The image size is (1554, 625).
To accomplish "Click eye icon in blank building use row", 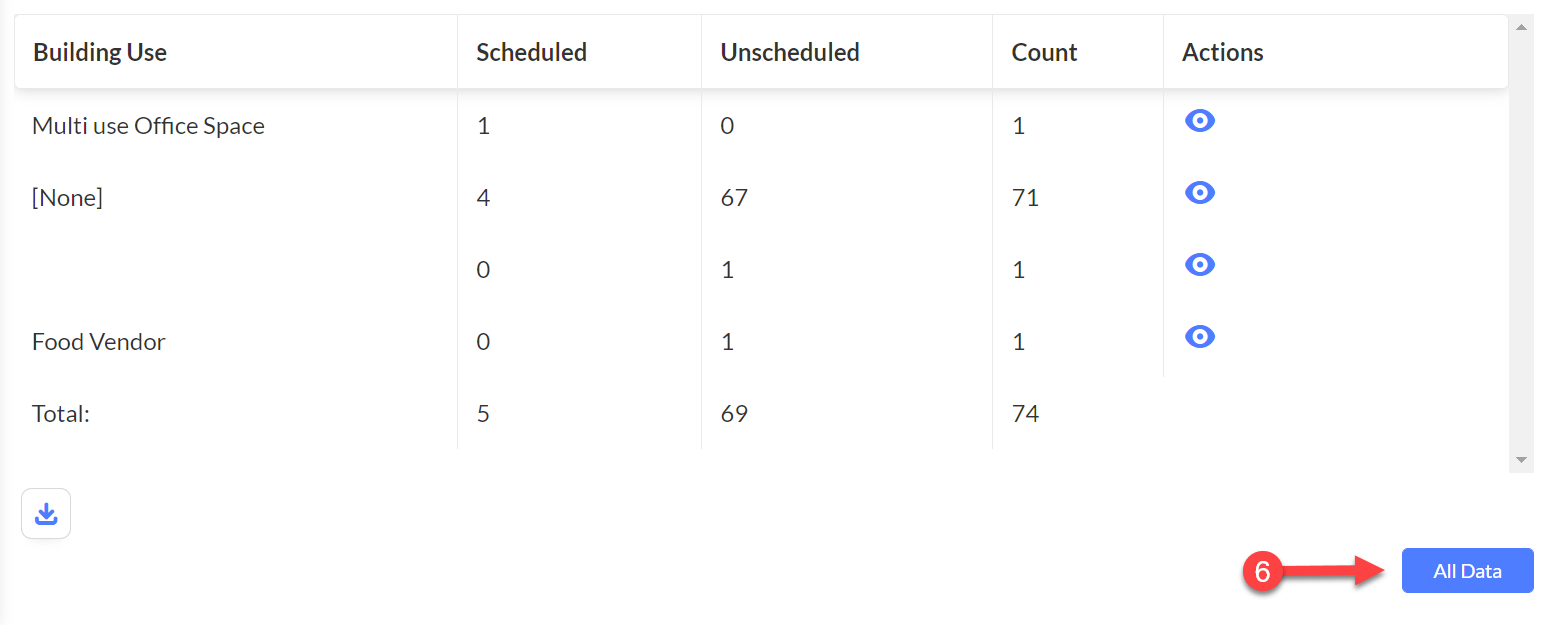I will (x=1199, y=265).
